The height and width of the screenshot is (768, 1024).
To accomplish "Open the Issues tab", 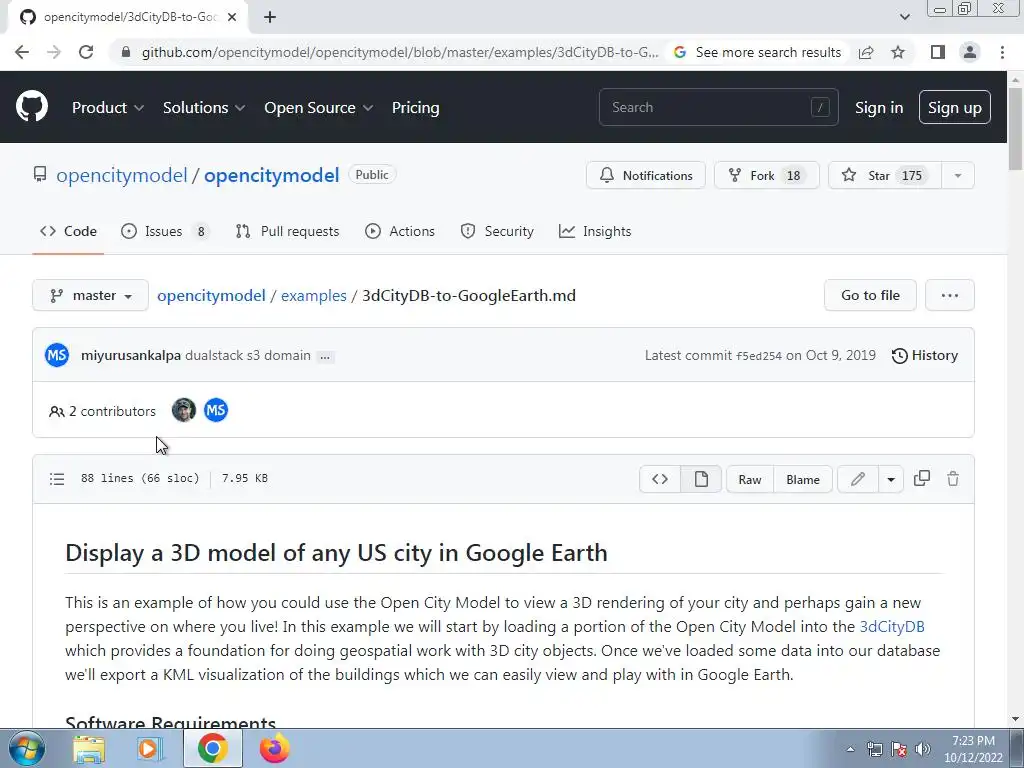I will [x=165, y=231].
